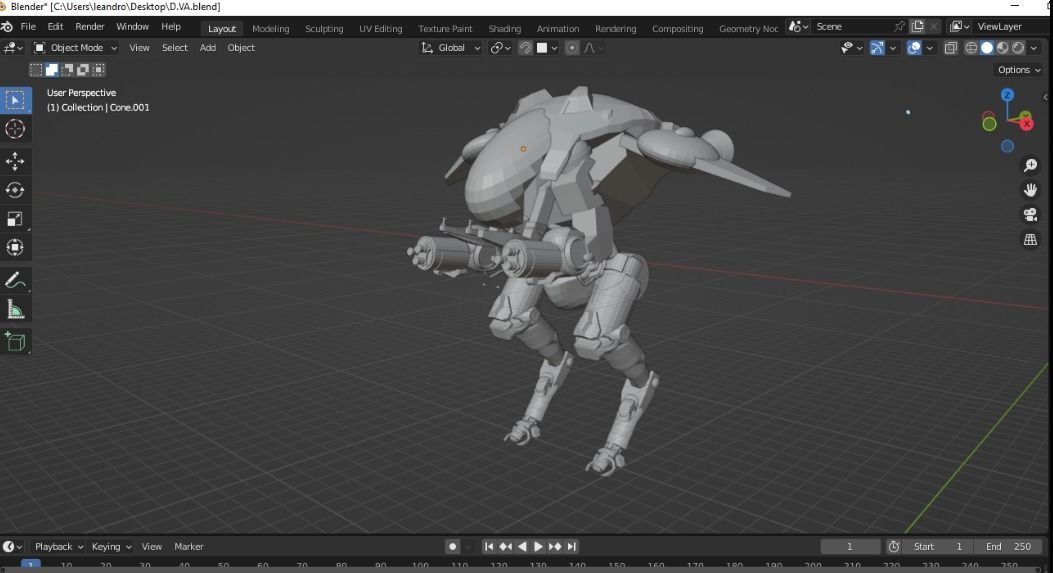This screenshot has width=1053, height=573.
Task: Choose the Annotate pencil tool
Action: (15, 280)
